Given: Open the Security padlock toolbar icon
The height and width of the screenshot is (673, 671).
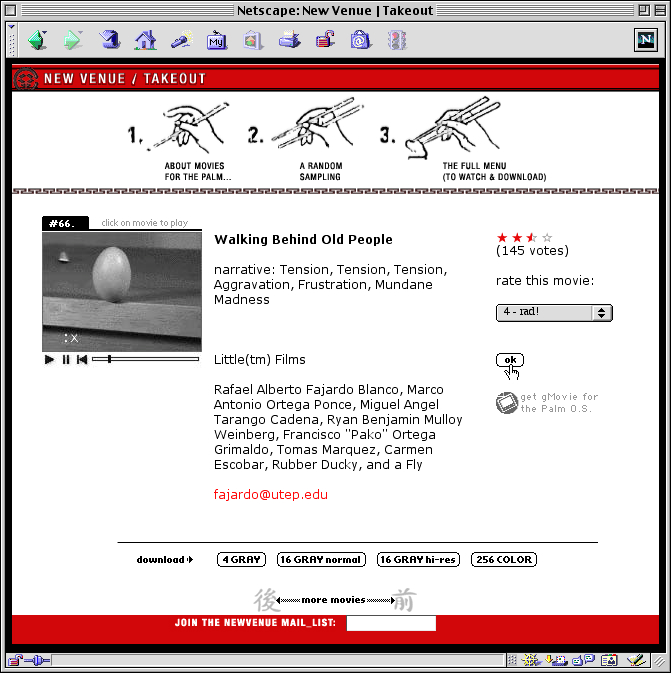Looking at the screenshot, I should (325, 40).
